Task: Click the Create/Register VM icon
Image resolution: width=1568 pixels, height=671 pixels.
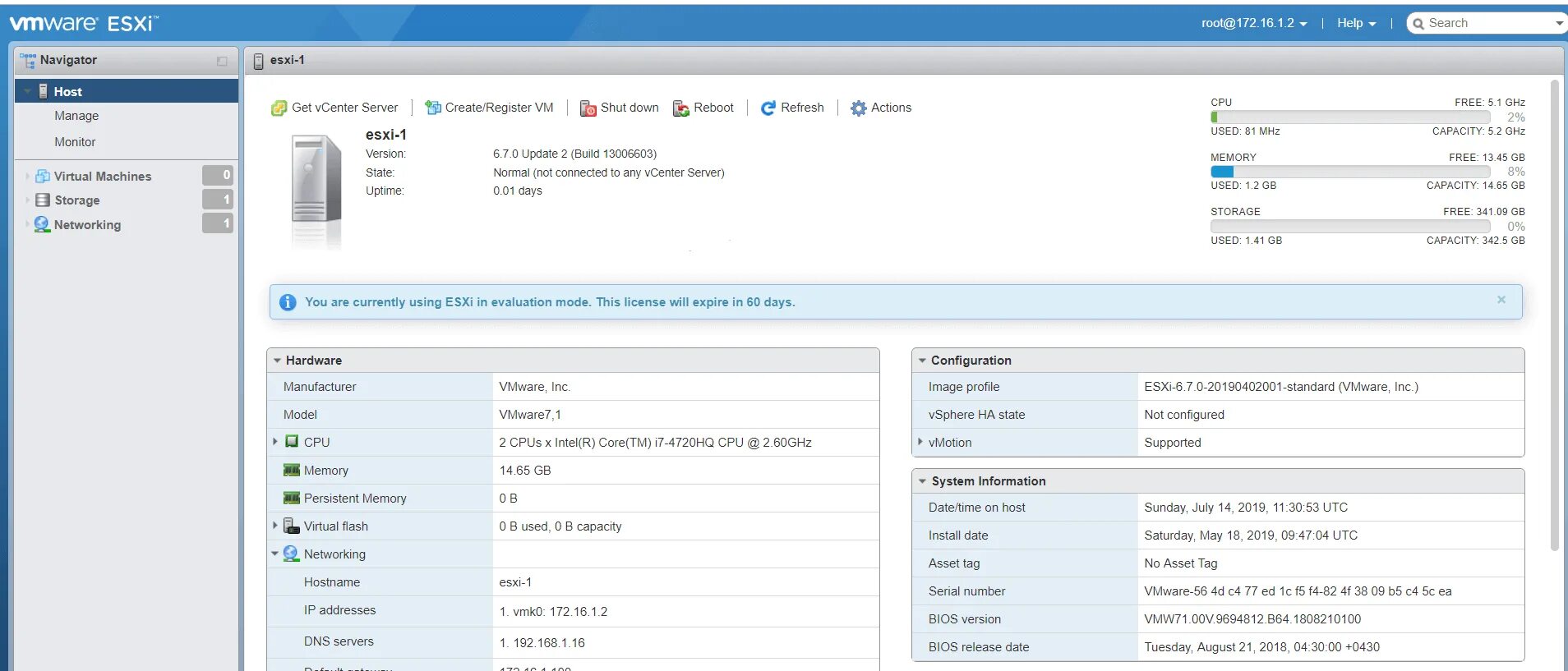Action: tap(432, 108)
